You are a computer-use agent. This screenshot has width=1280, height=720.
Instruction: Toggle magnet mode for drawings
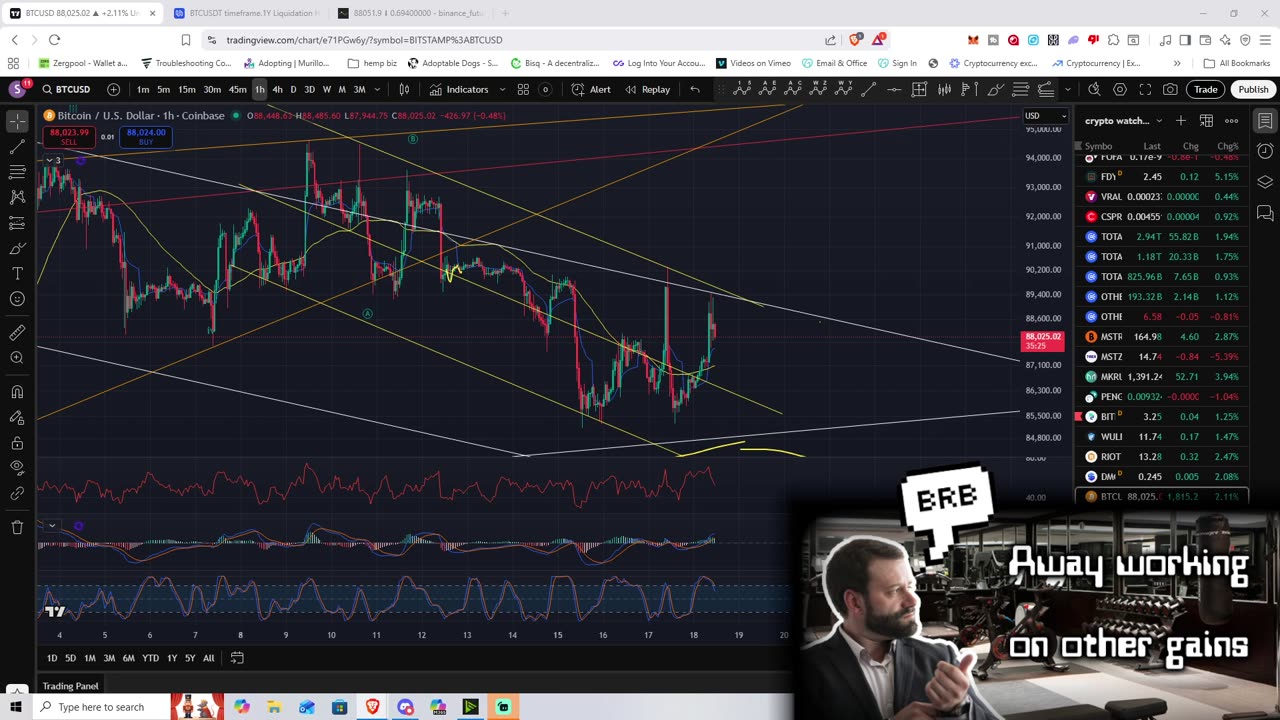(17, 392)
